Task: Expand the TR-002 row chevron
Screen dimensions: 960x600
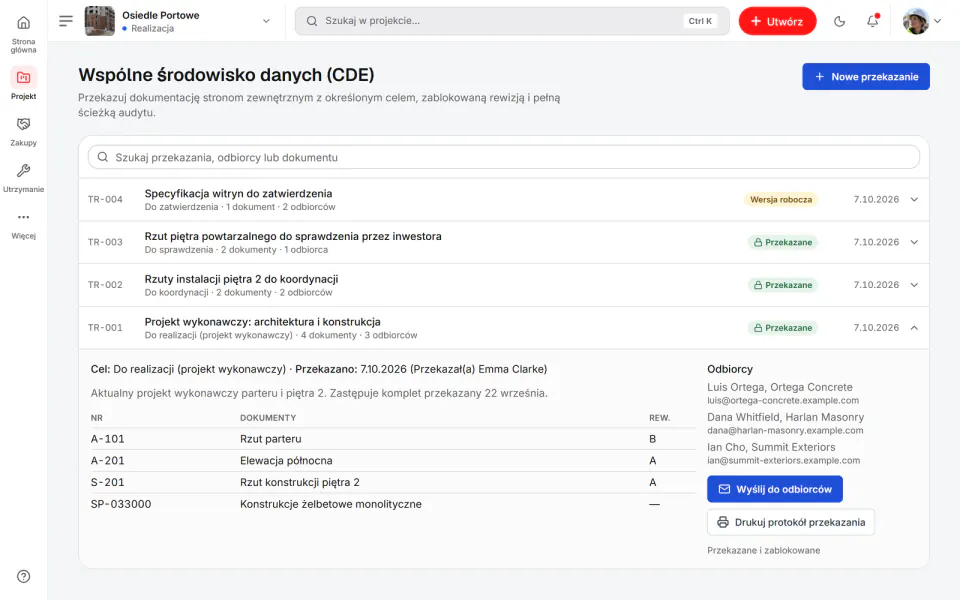Action: click(x=914, y=285)
